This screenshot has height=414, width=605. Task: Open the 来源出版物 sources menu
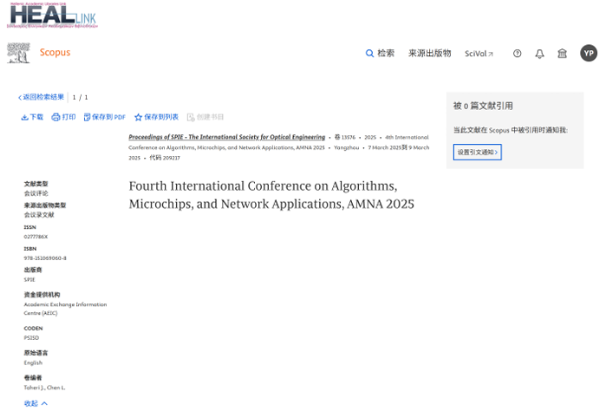[x=429, y=53]
